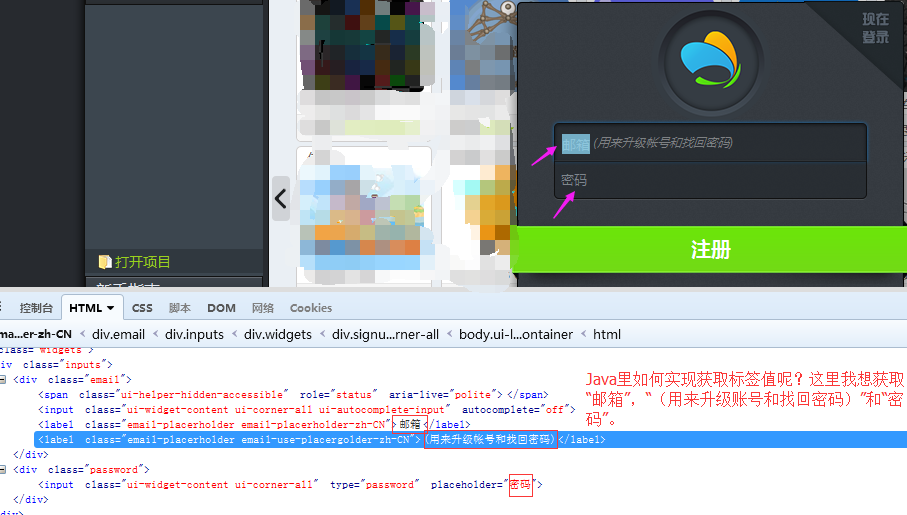Screen dimensions: 907x515
Task: Focus the 密码 password input field
Action: coord(710,180)
